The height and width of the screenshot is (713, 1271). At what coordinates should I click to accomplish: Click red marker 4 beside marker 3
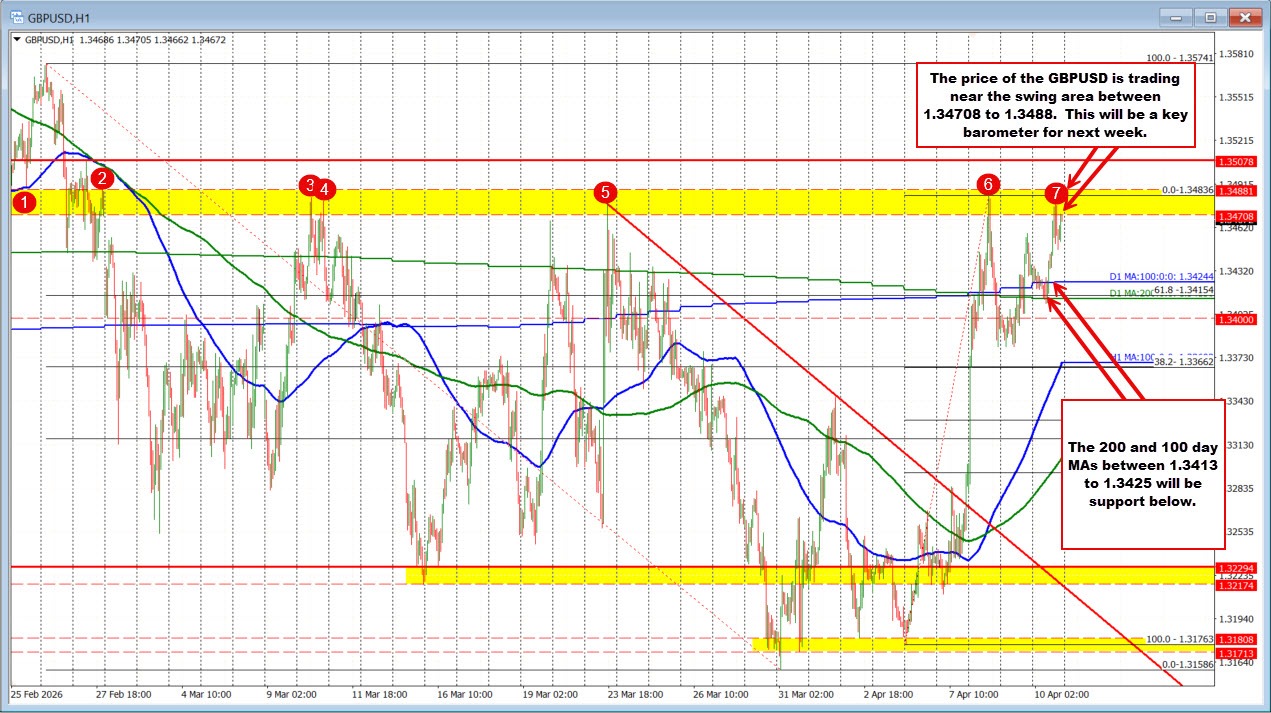pyautogui.click(x=325, y=189)
